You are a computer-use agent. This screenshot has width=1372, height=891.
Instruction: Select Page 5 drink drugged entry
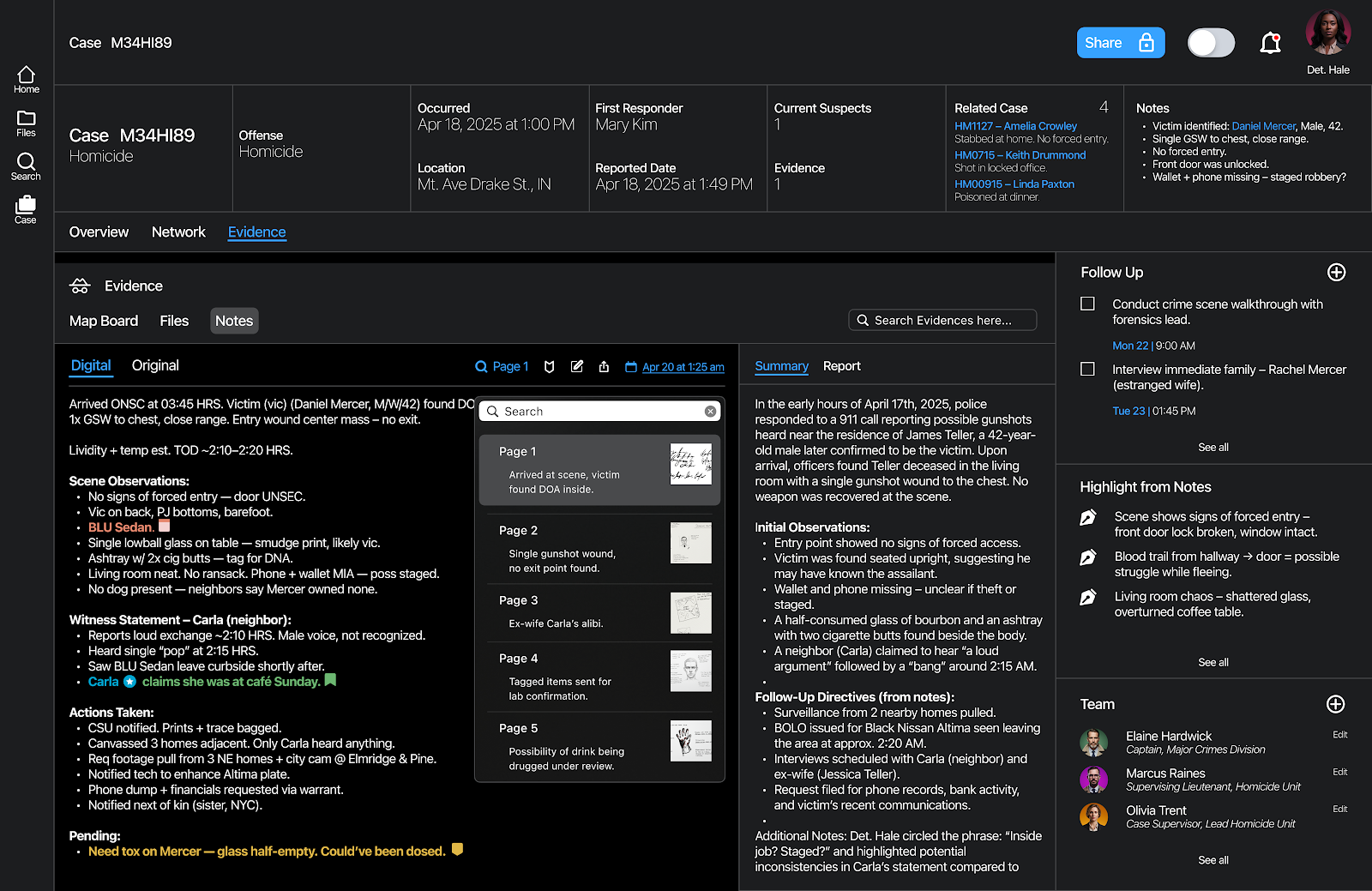point(599,746)
